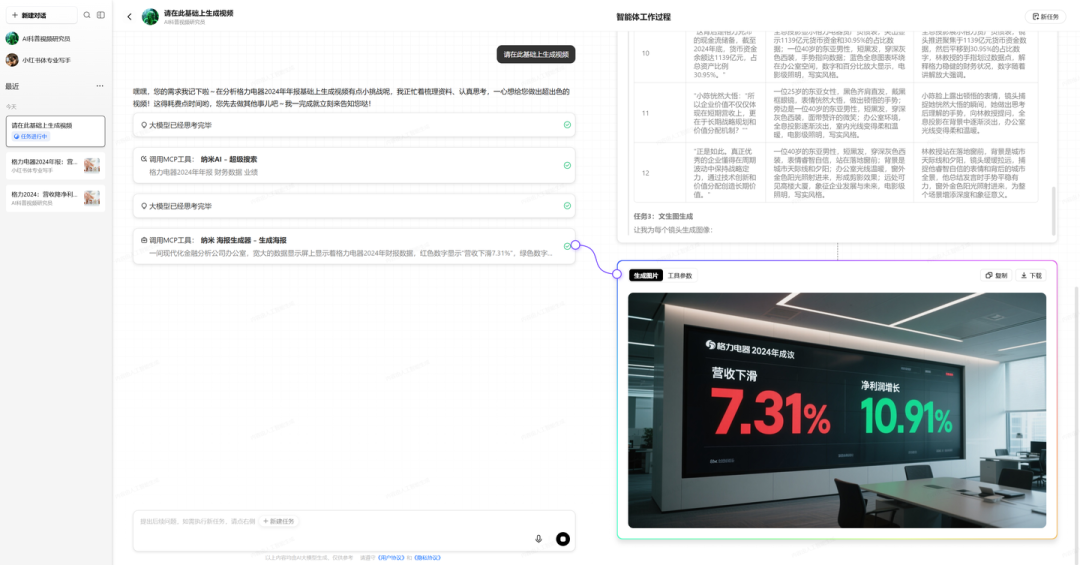Click the green checkmark on the 超级搜索 step
Image resolution: width=1080 pixels, height=565 pixels.
click(567, 165)
